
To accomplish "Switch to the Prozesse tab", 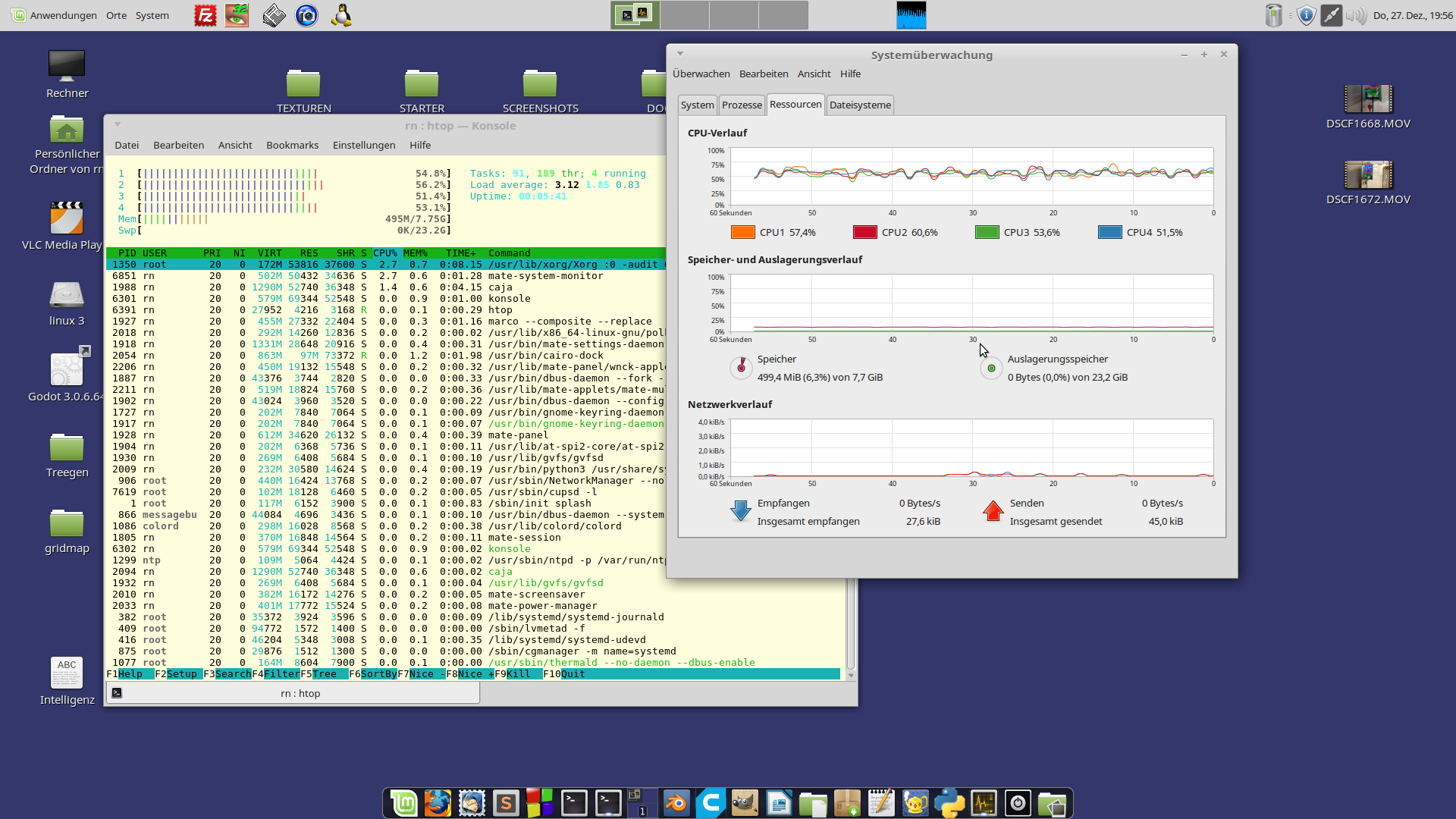I will tap(741, 105).
